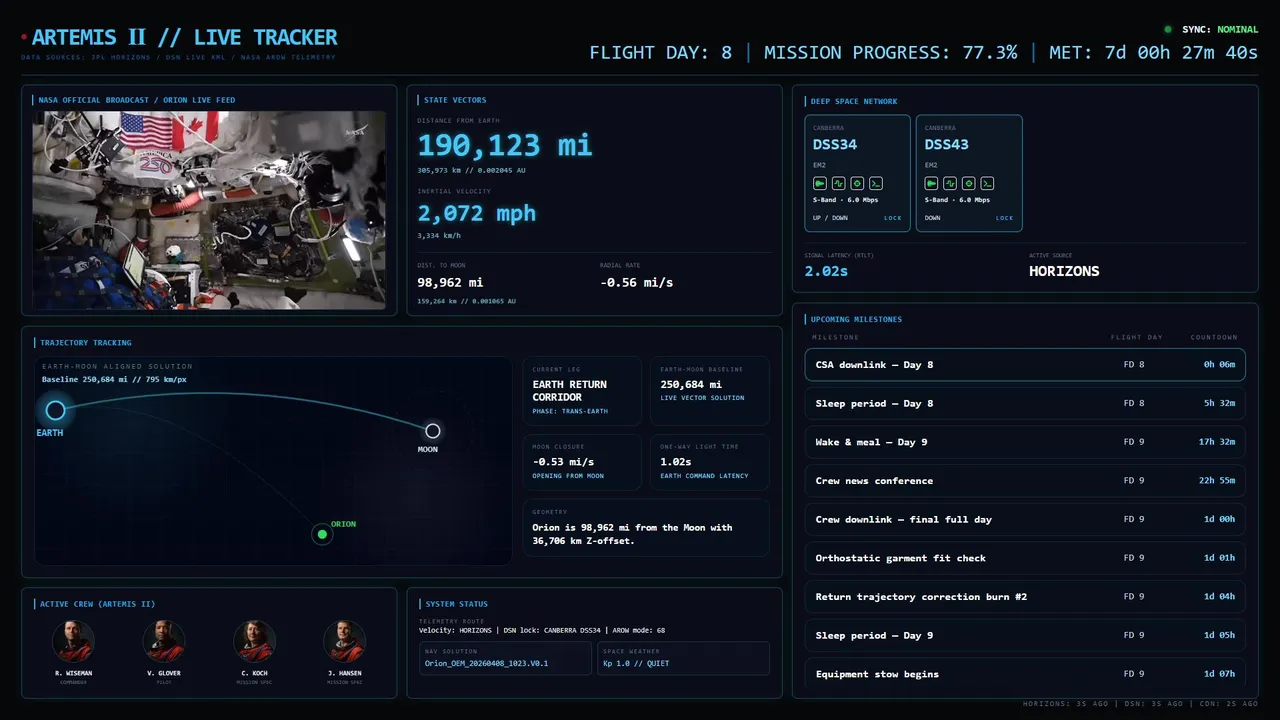Click the MISSION PROGRESS: 77.3% readout
This screenshot has width=1280, height=720.
click(890, 53)
